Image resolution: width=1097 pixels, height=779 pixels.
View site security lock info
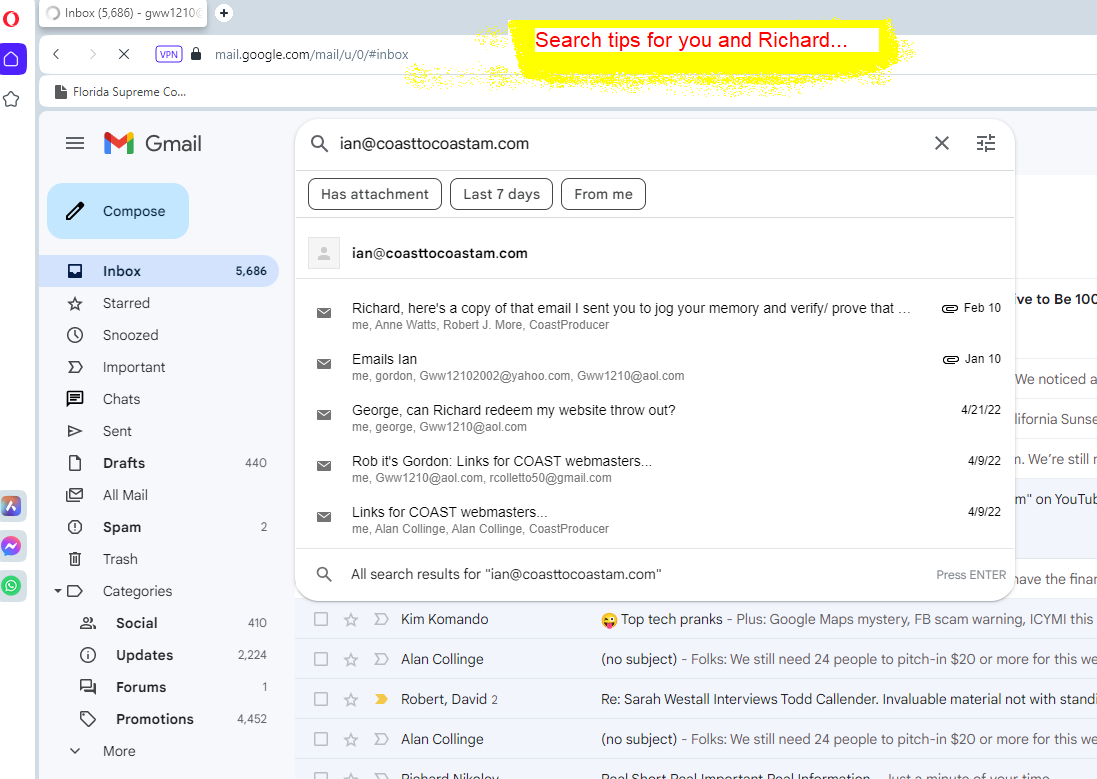[x=197, y=54]
